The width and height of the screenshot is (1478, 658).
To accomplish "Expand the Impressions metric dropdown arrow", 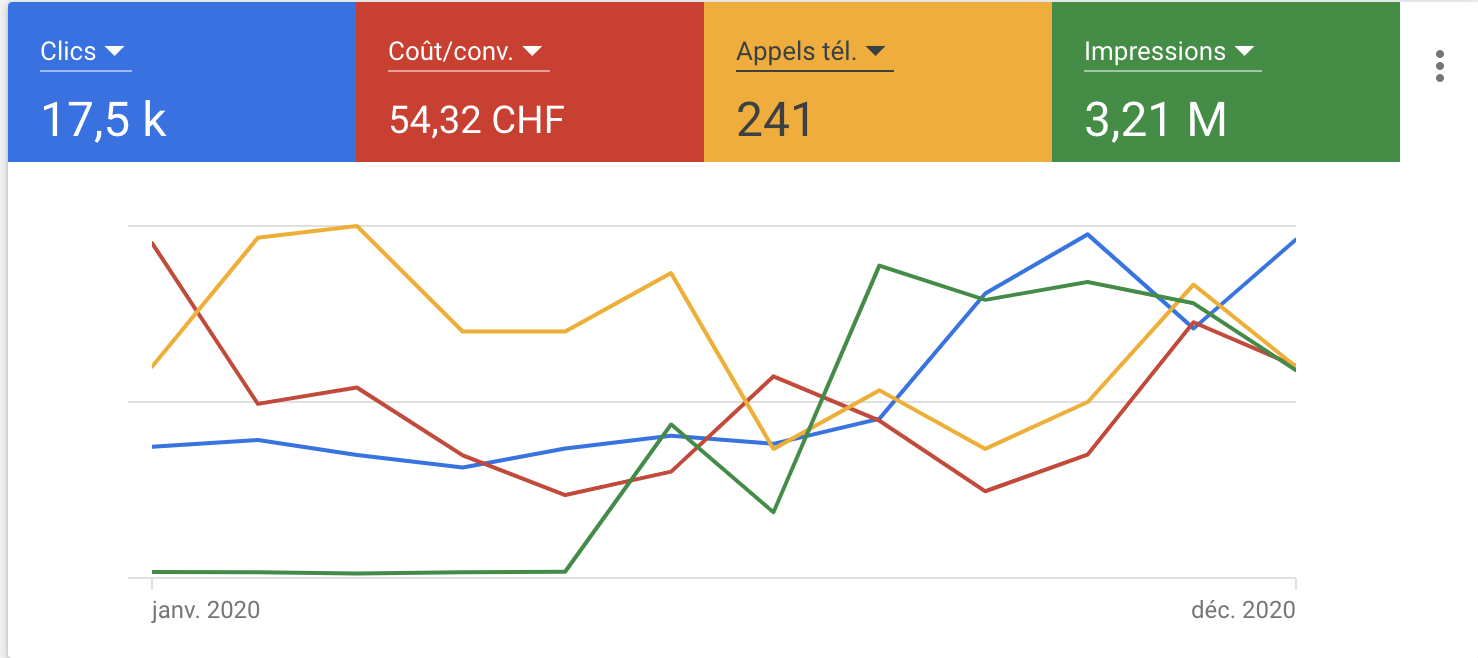I will tap(1244, 51).
